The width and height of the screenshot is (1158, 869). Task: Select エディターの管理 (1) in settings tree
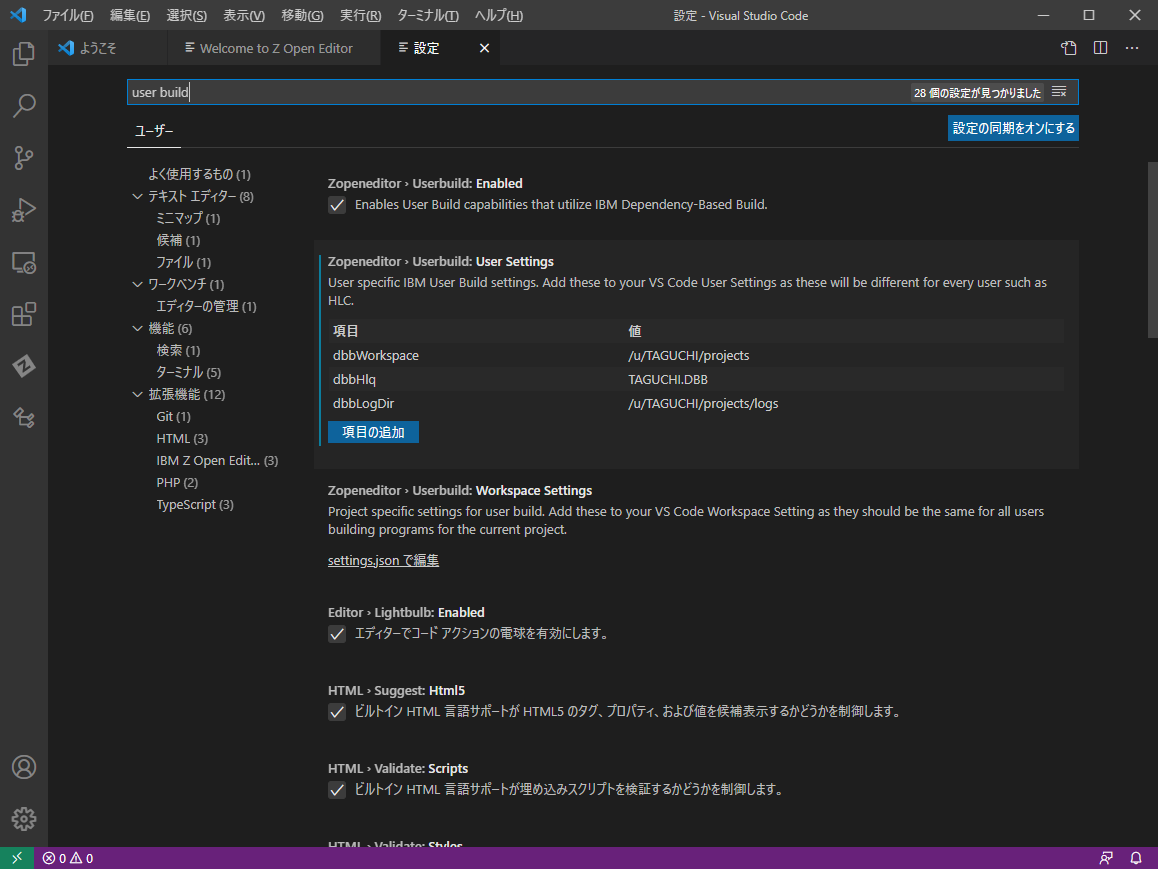pyautogui.click(x=206, y=306)
